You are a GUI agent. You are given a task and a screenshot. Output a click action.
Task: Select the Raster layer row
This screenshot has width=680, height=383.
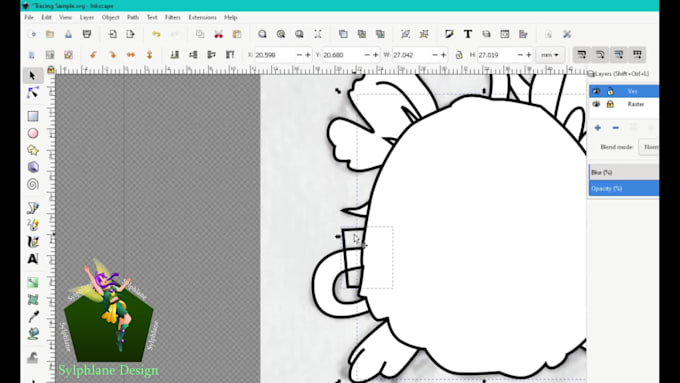click(624, 104)
